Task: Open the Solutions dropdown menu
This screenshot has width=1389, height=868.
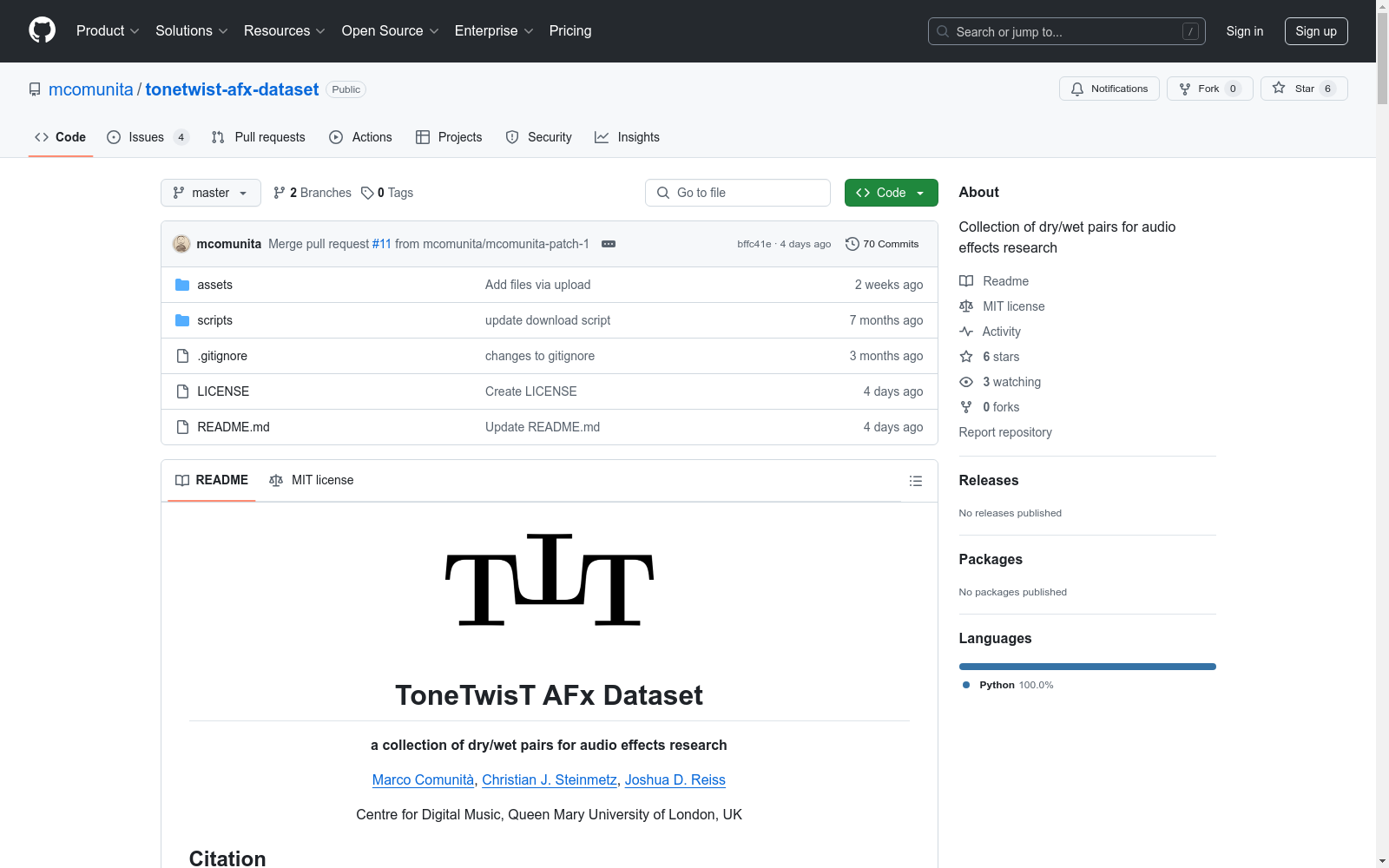Action: 192,31
